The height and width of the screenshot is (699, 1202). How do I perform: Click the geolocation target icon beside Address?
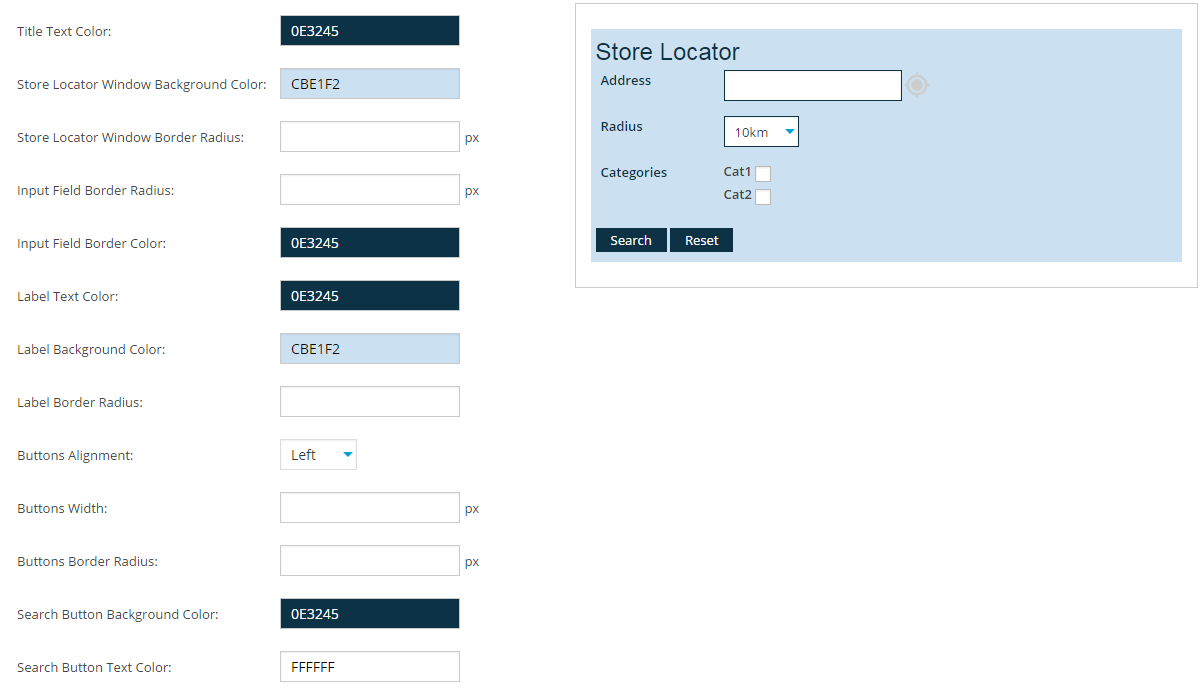[x=917, y=86]
